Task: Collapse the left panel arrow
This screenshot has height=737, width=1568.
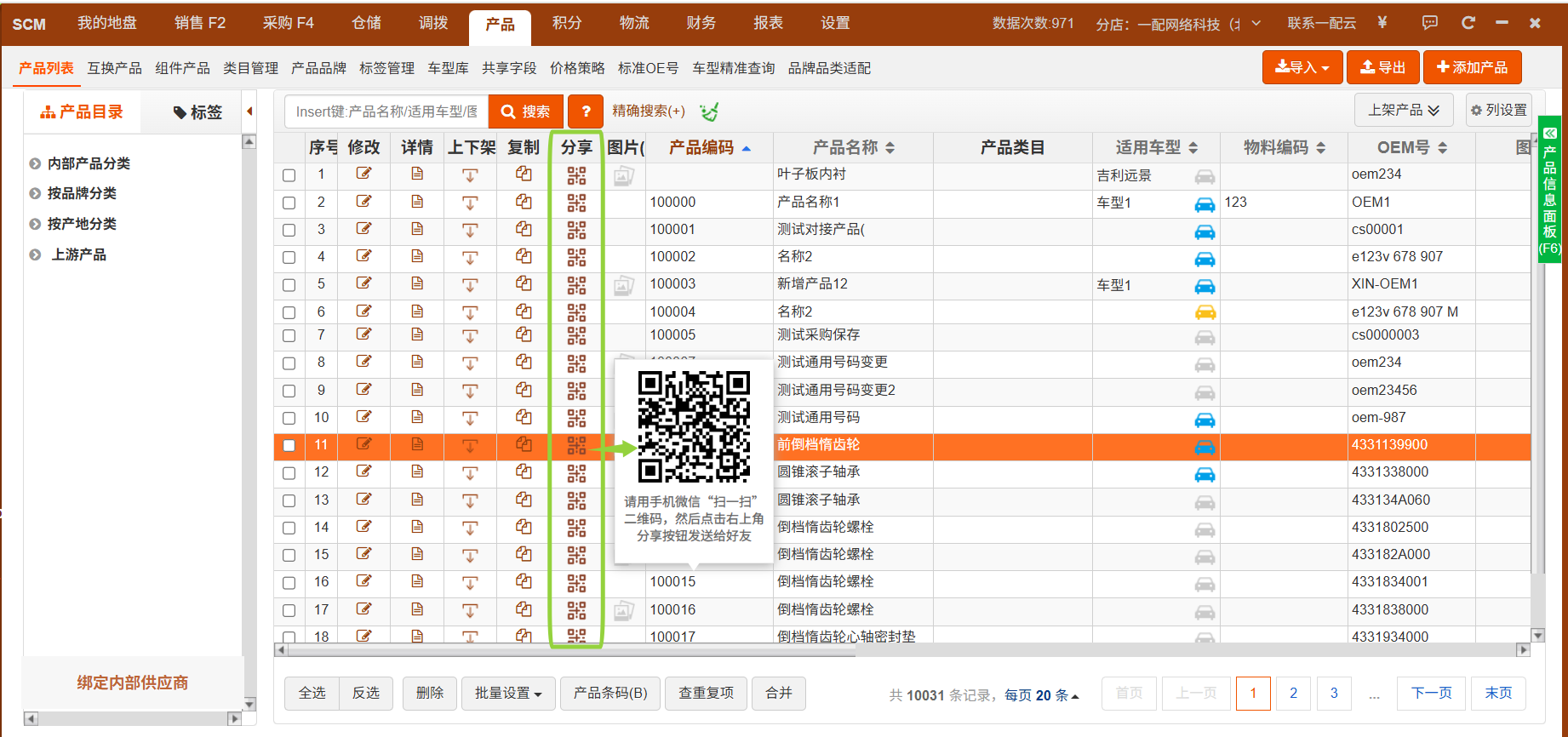Action: [249, 111]
